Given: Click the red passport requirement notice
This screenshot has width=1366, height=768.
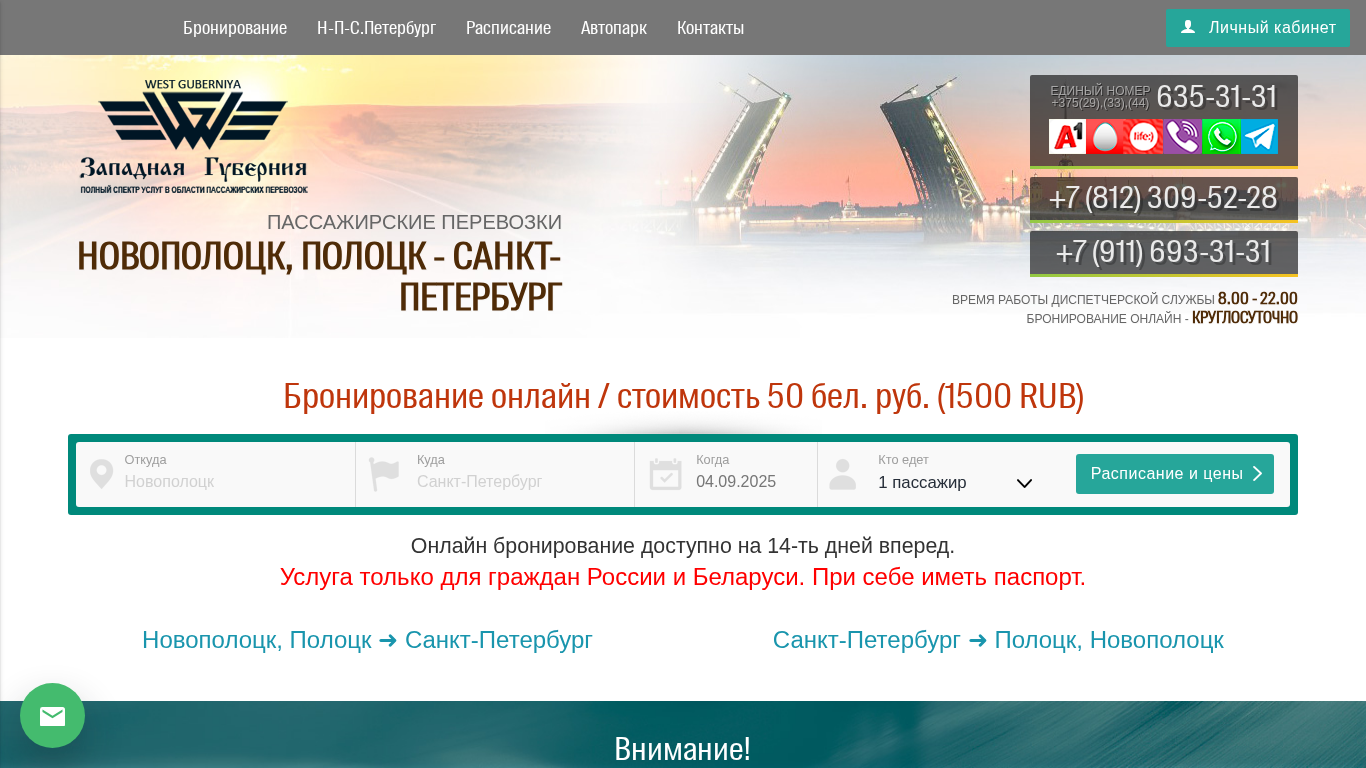Looking at the screenshot, I should [x=683, y=577].
